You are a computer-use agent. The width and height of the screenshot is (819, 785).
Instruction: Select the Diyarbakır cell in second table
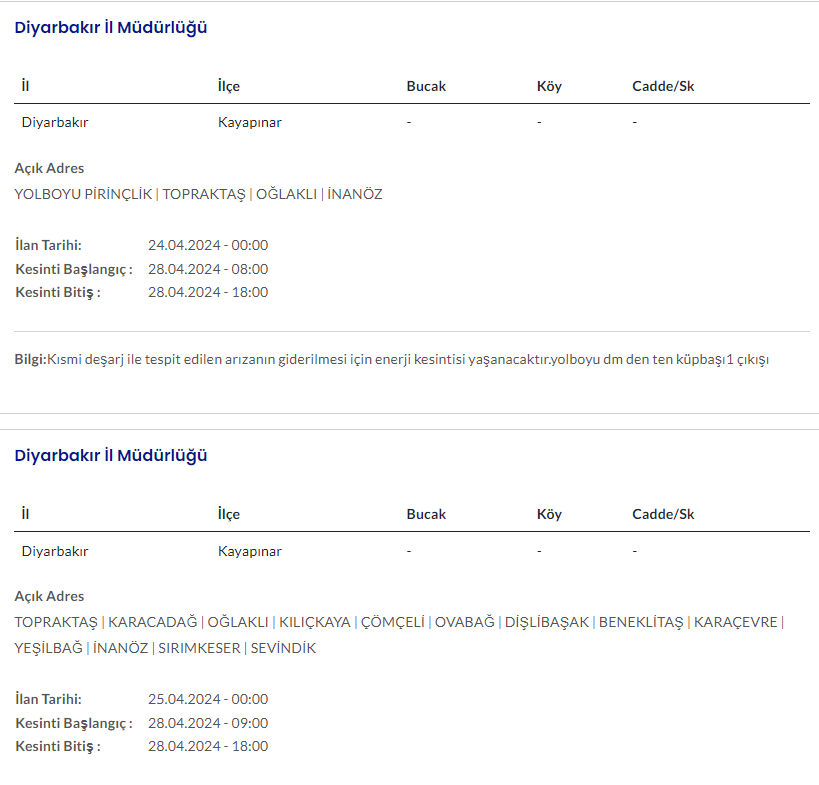[x=55, y=551]
